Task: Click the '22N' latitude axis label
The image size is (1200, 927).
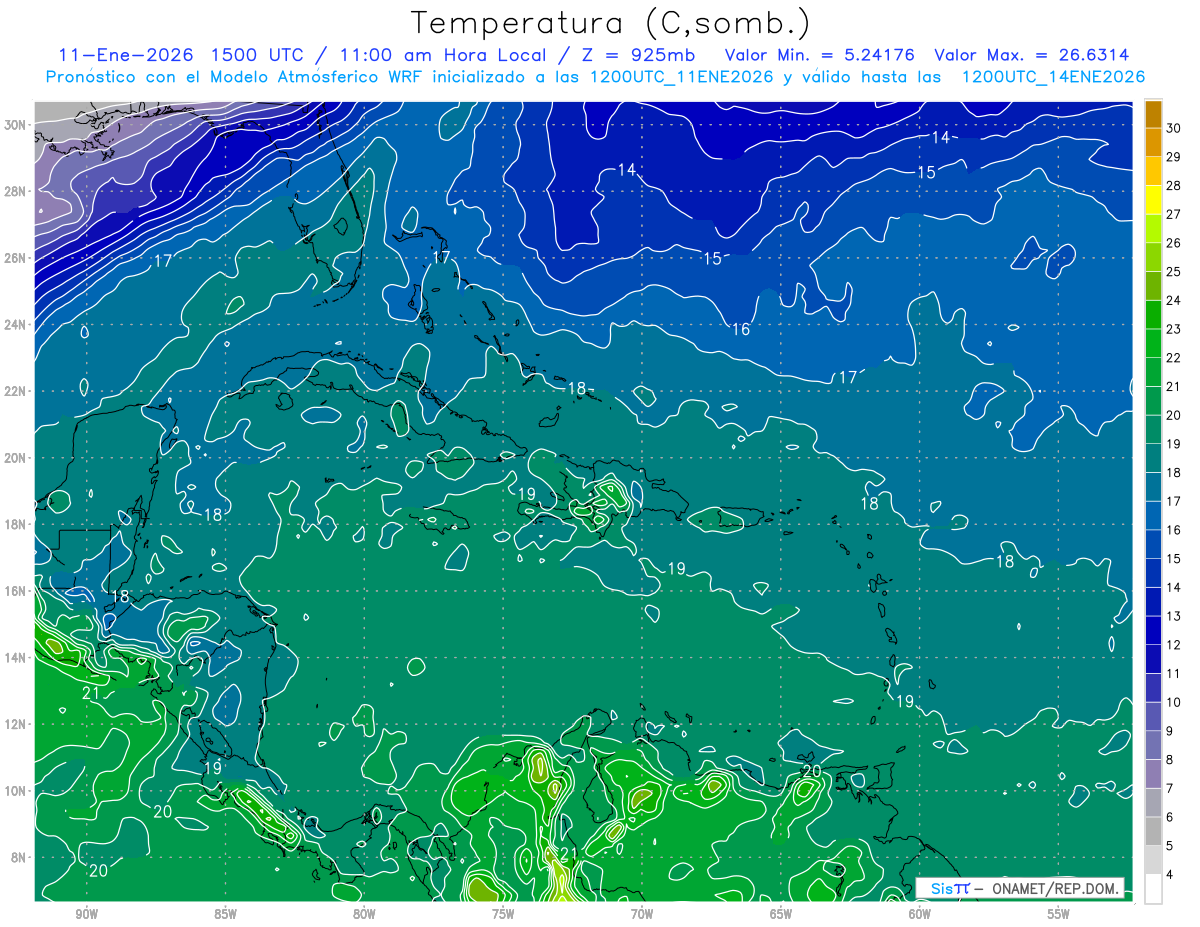Action: [x=15, y=391]
